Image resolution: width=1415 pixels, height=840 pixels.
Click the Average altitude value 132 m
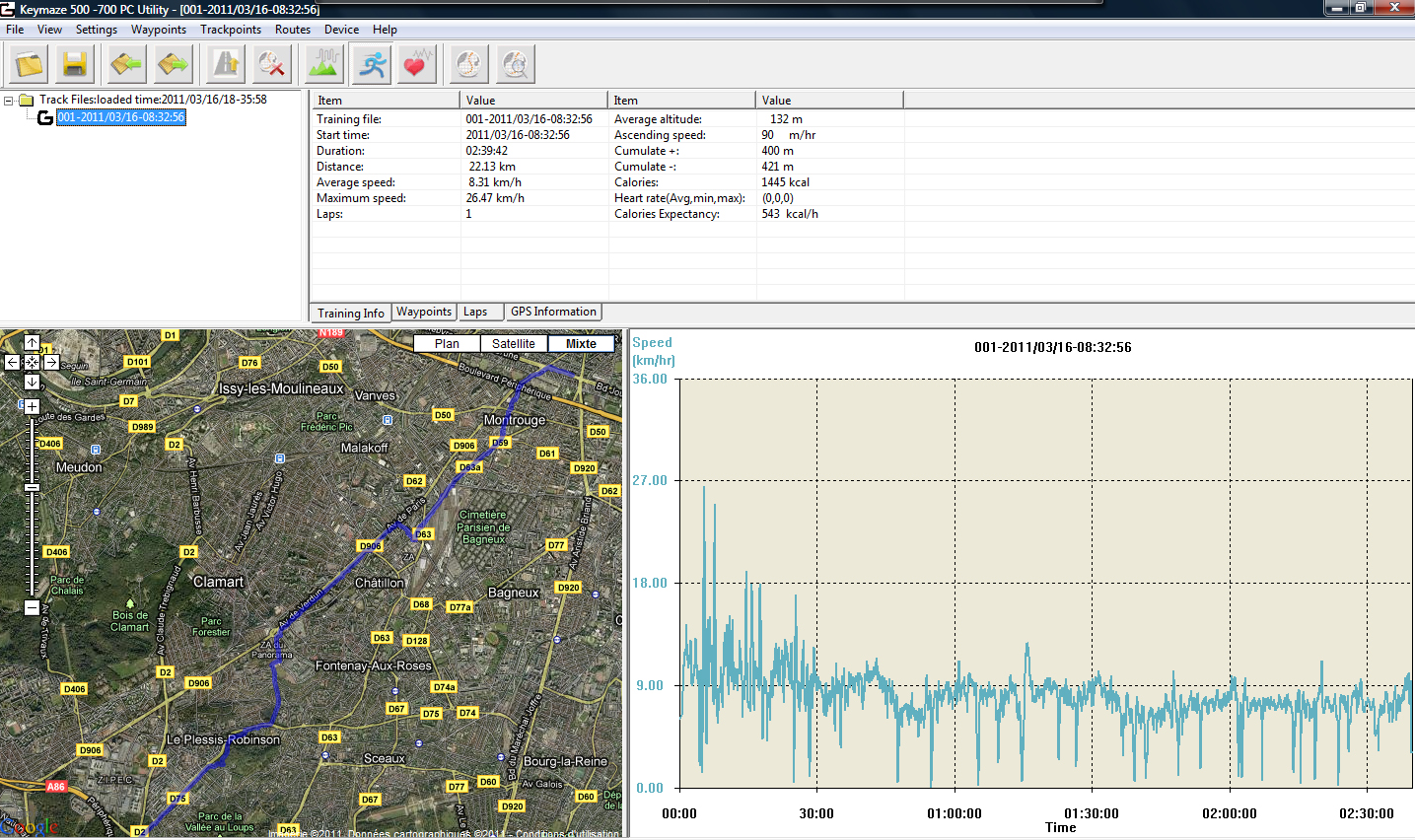coord(786,119)
